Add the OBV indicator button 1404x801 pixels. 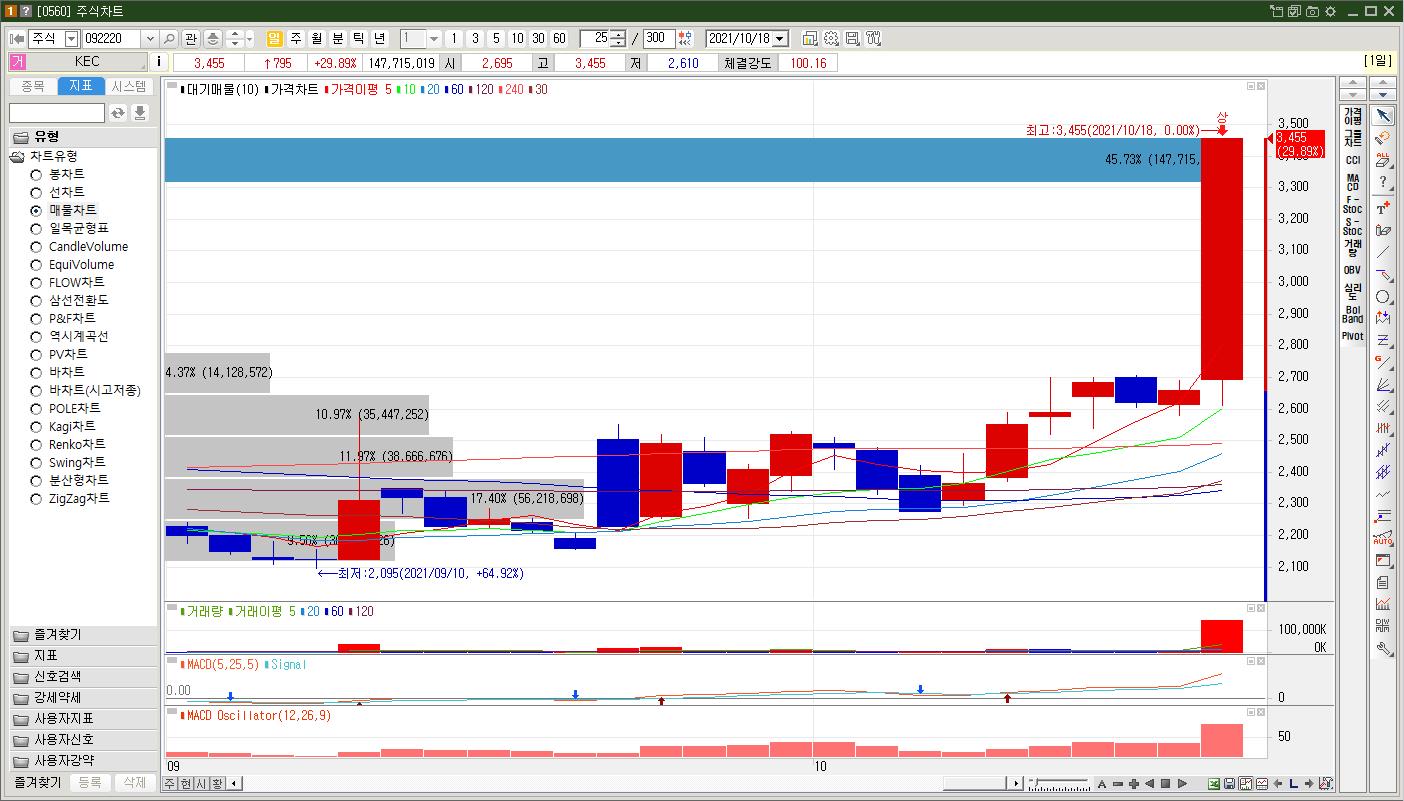tap(1352, 270)
